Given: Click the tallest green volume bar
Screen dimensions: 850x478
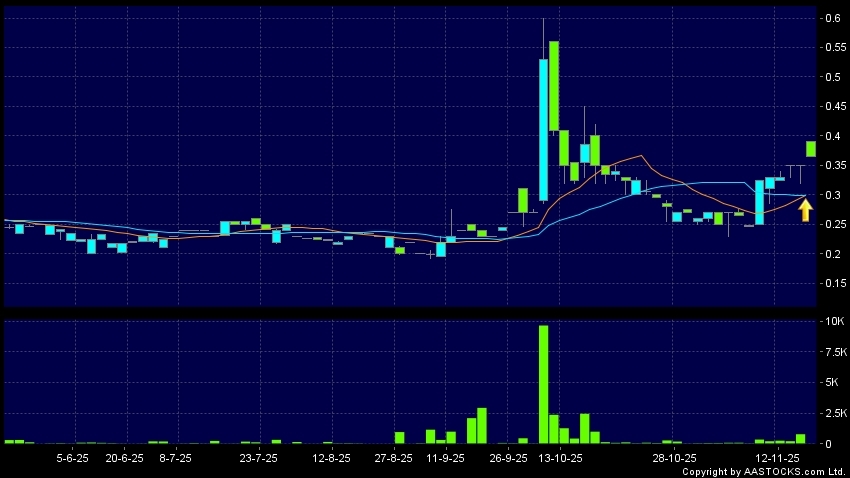Looking at the screenshot, I should [543, 384].
